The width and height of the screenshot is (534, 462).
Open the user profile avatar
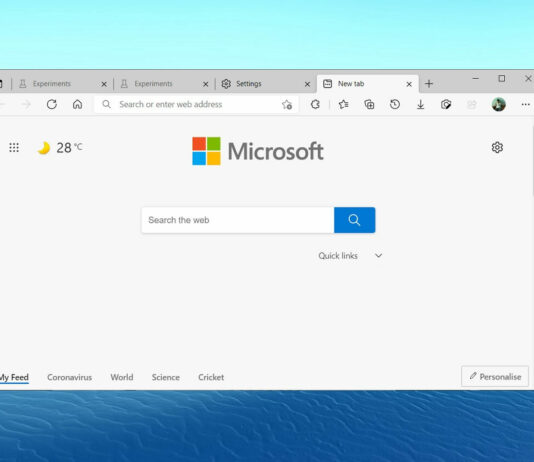pyautogui.click(x=499, y=104)
